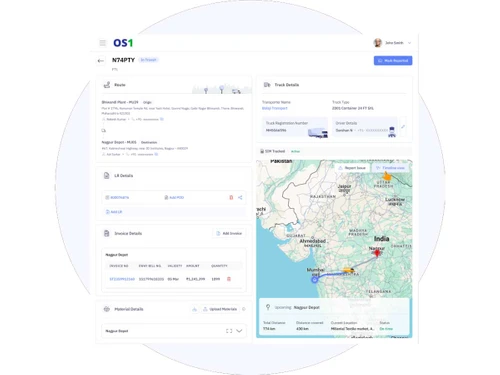Click the Destination tag on Nagpur Depot
Viewport: 500px width, 375px height.
149,142
